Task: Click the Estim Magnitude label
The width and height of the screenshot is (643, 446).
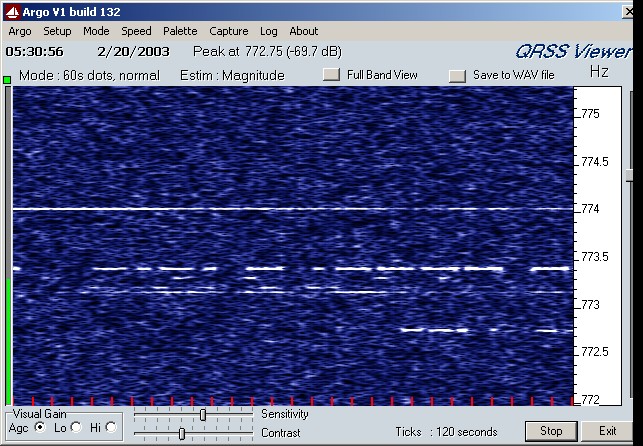Action: (232, 75)
